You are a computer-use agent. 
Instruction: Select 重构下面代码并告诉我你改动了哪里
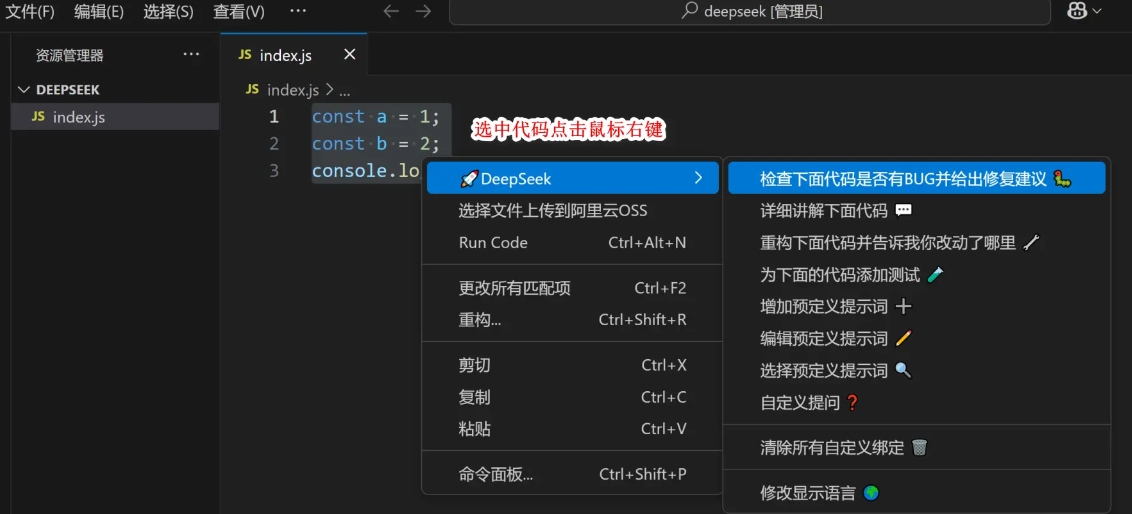[917, 243]
